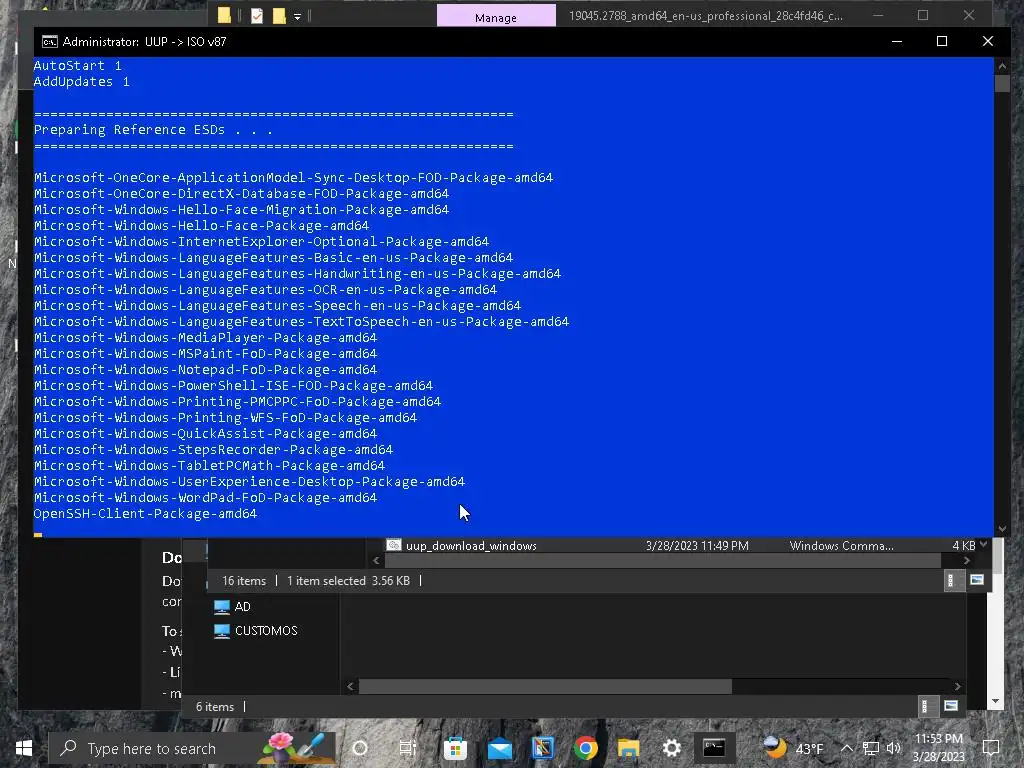Open the volume control tray icon

pos(893,748)
